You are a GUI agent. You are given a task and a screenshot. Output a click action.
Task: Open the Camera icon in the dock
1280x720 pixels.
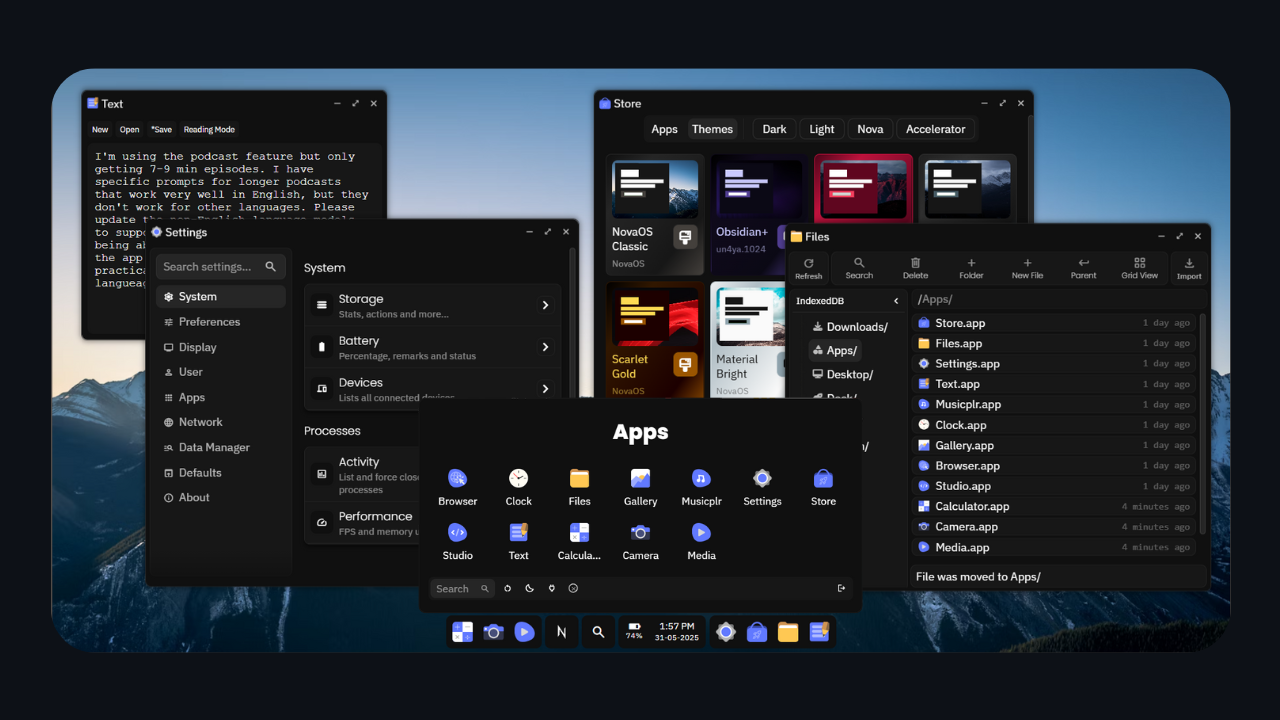click(493, 632)
